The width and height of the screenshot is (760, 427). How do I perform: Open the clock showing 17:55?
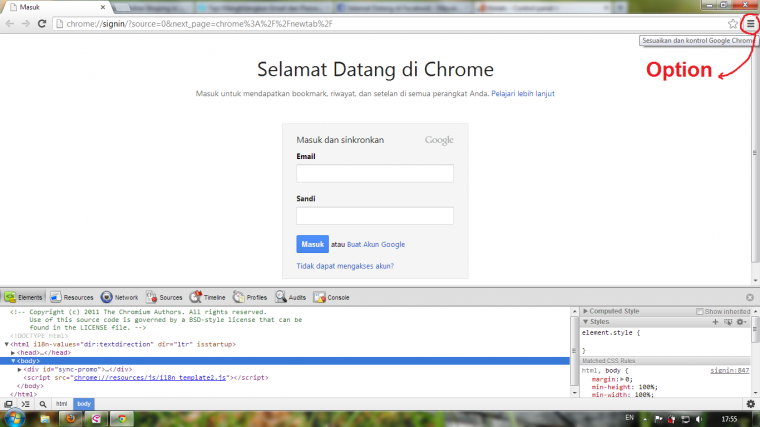click(x=729, y=419)
